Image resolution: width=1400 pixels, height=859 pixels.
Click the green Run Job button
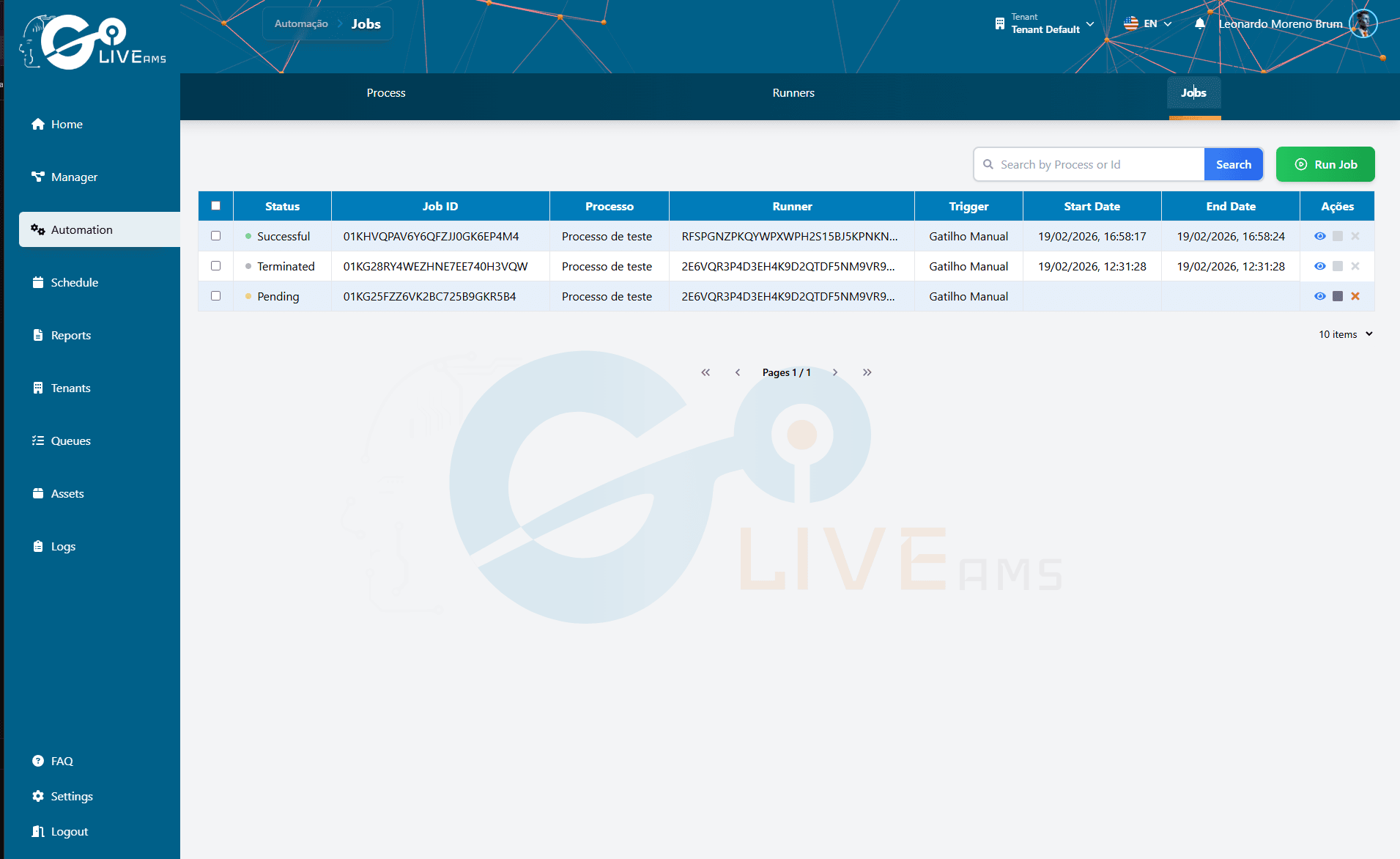tap(1325, 164)
